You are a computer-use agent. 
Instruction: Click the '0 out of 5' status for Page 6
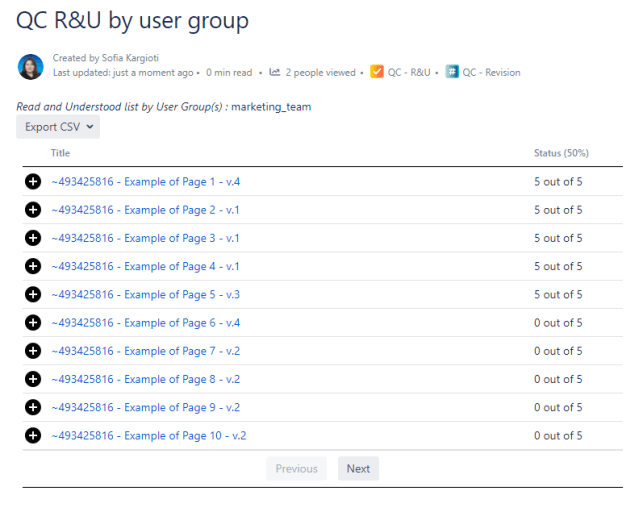pyautogui.click(x=558, y=323)
